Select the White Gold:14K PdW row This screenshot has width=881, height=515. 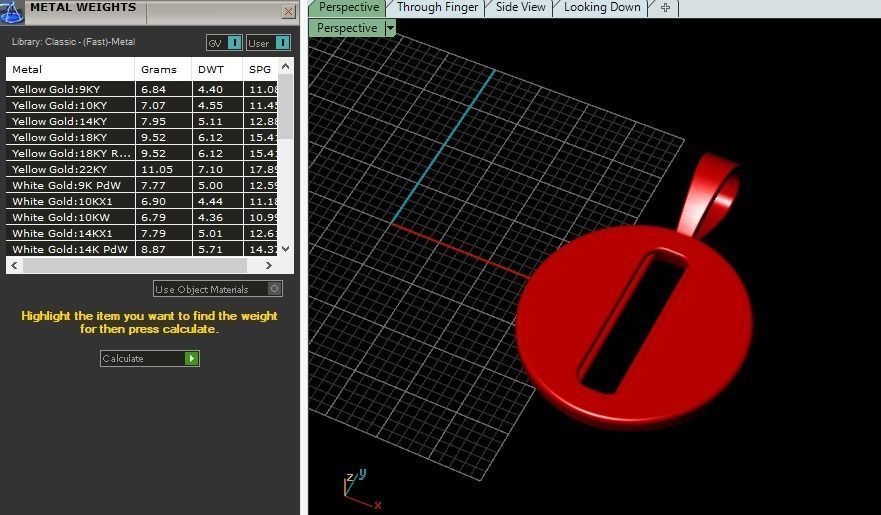(142, 249)
